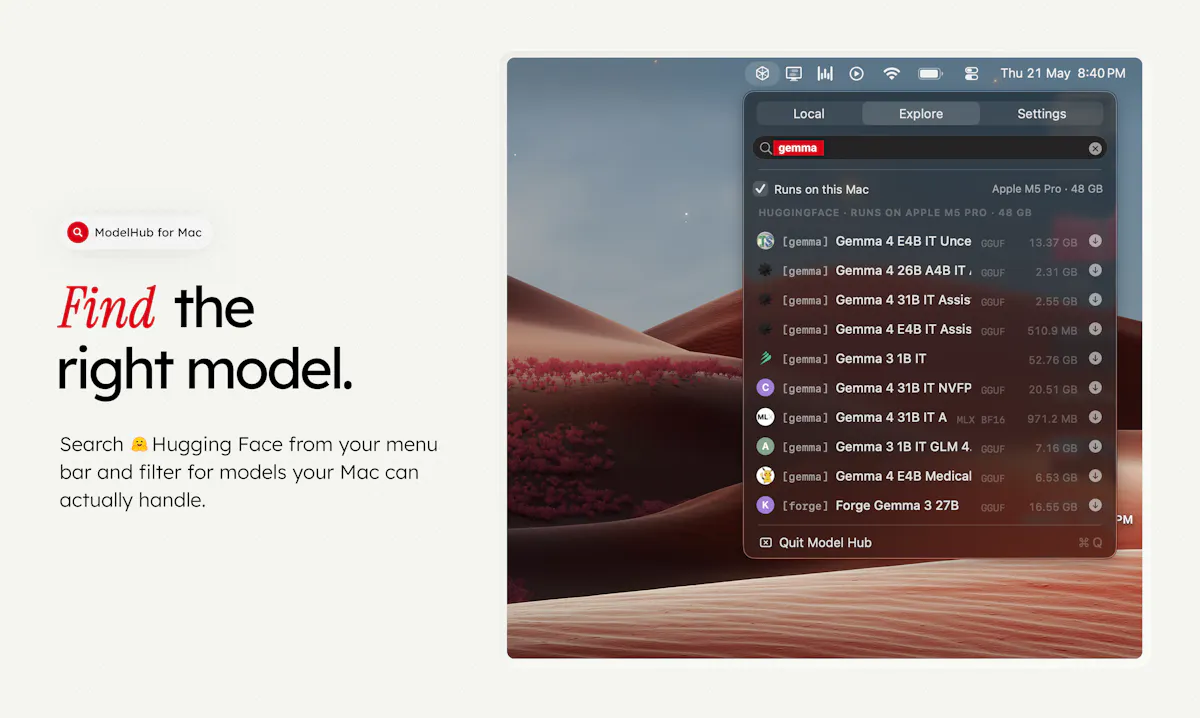Download Forge Gemma 3 27B model

coord(1095,506)
